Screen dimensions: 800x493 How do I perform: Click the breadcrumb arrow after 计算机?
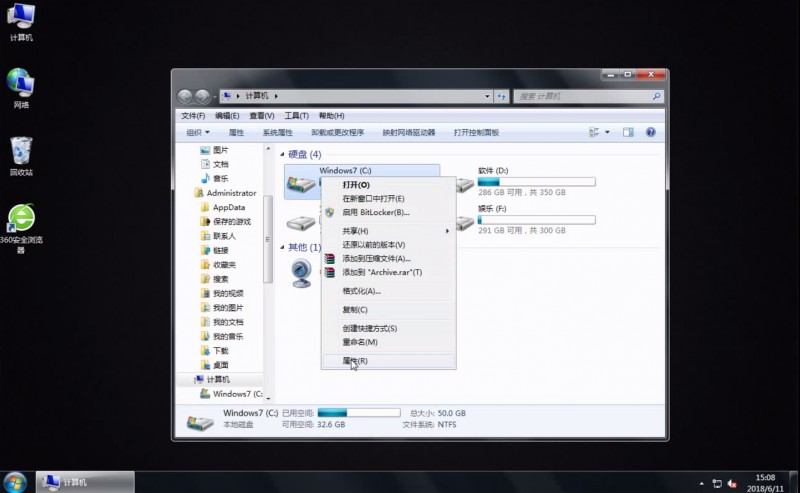coord(276,96)
